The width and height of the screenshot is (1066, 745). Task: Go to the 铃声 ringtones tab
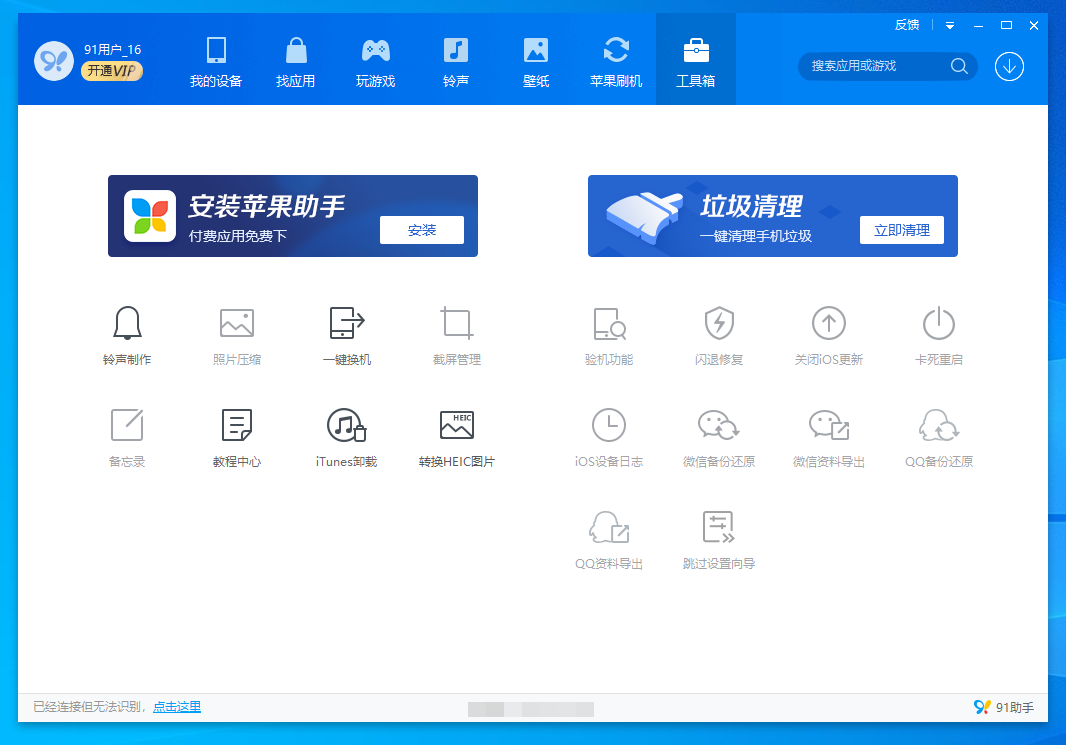[x=456, y=62]
